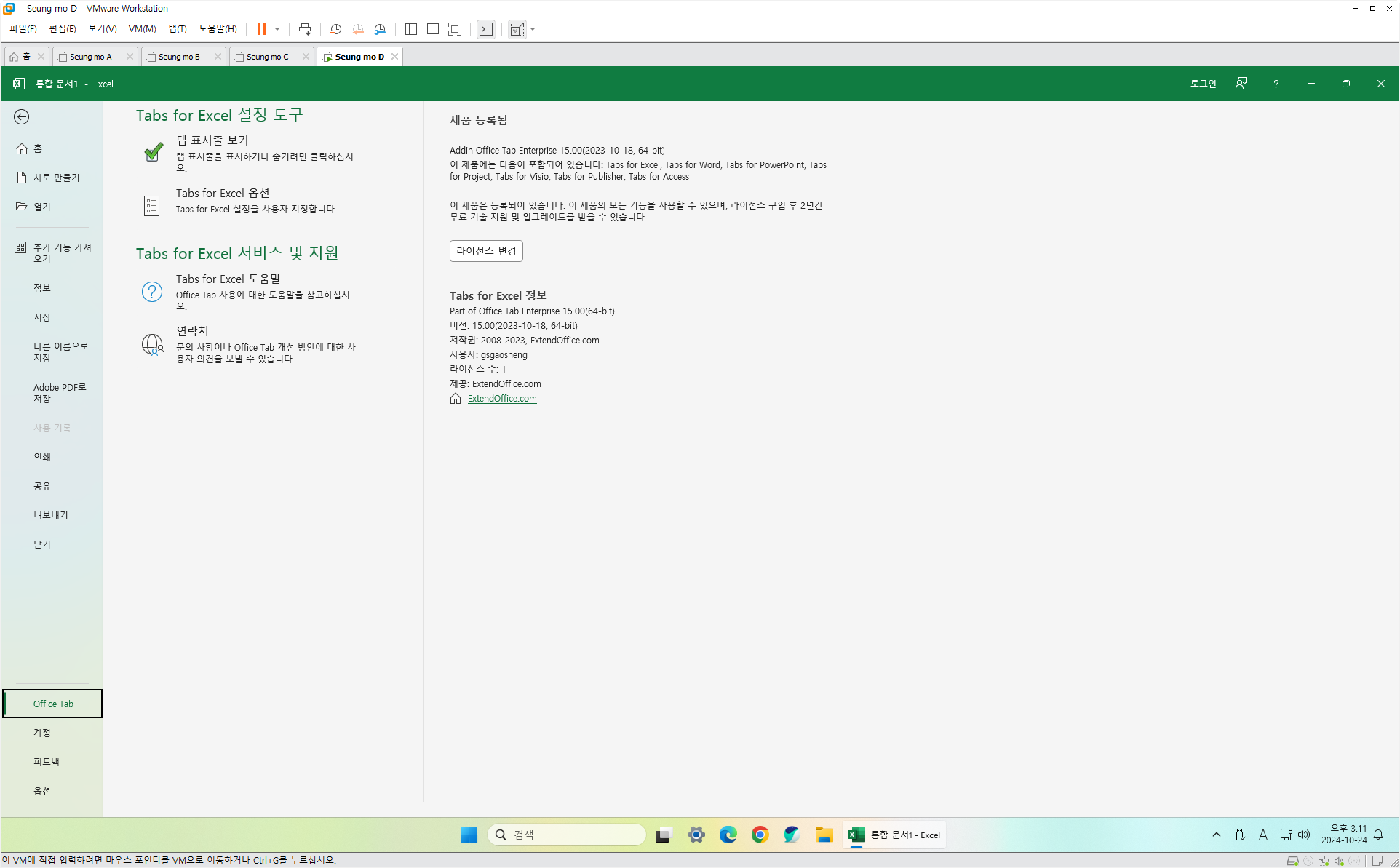Choose Adobe PDF로 저장
Screen dimensions: 1400x868
tap(52, 393)
